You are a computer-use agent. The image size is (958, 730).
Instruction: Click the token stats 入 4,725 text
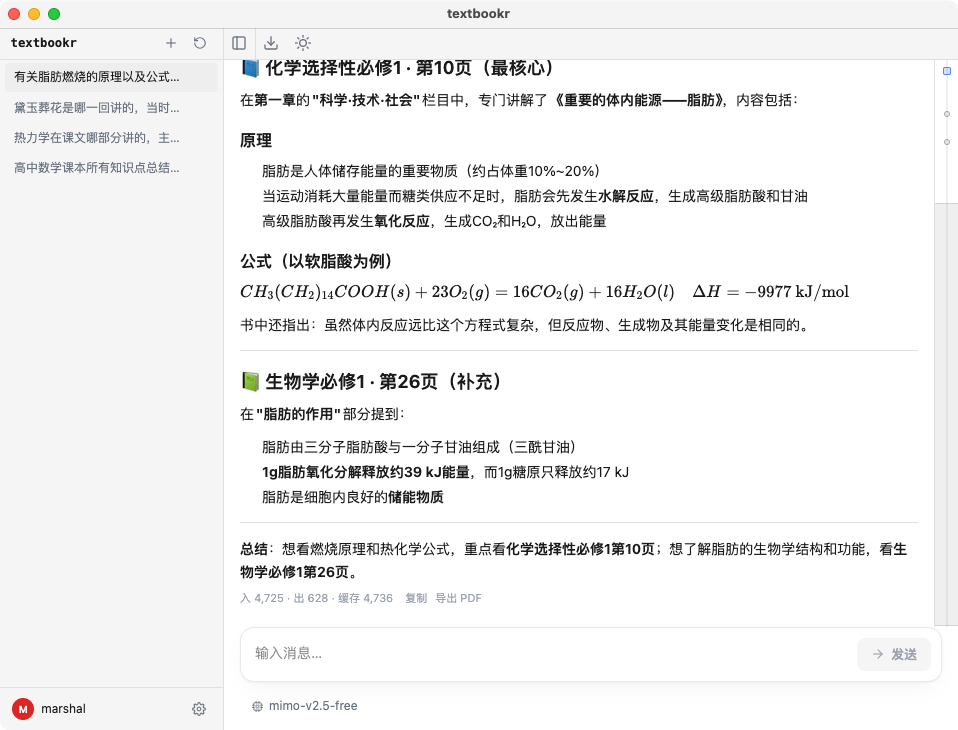316,598
